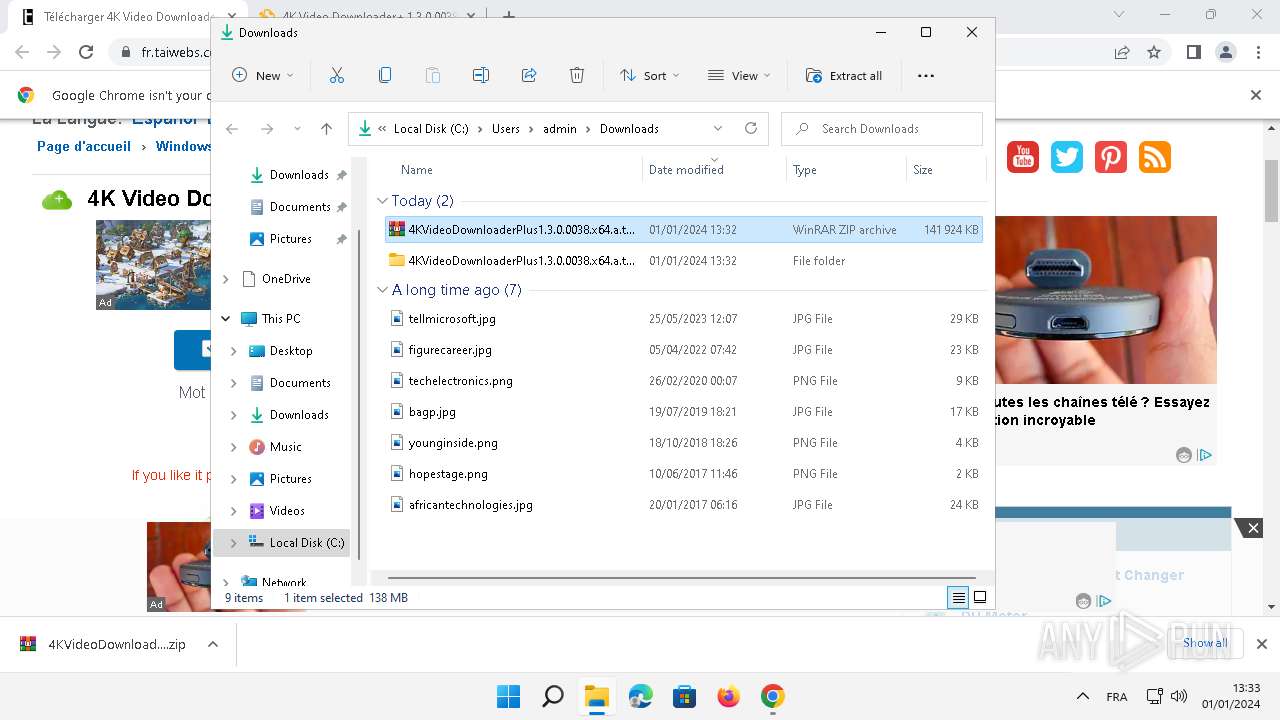Select africantechnologies.jpg file
The width and height of the screenshot is (1280, 720).
click(683, 505)
